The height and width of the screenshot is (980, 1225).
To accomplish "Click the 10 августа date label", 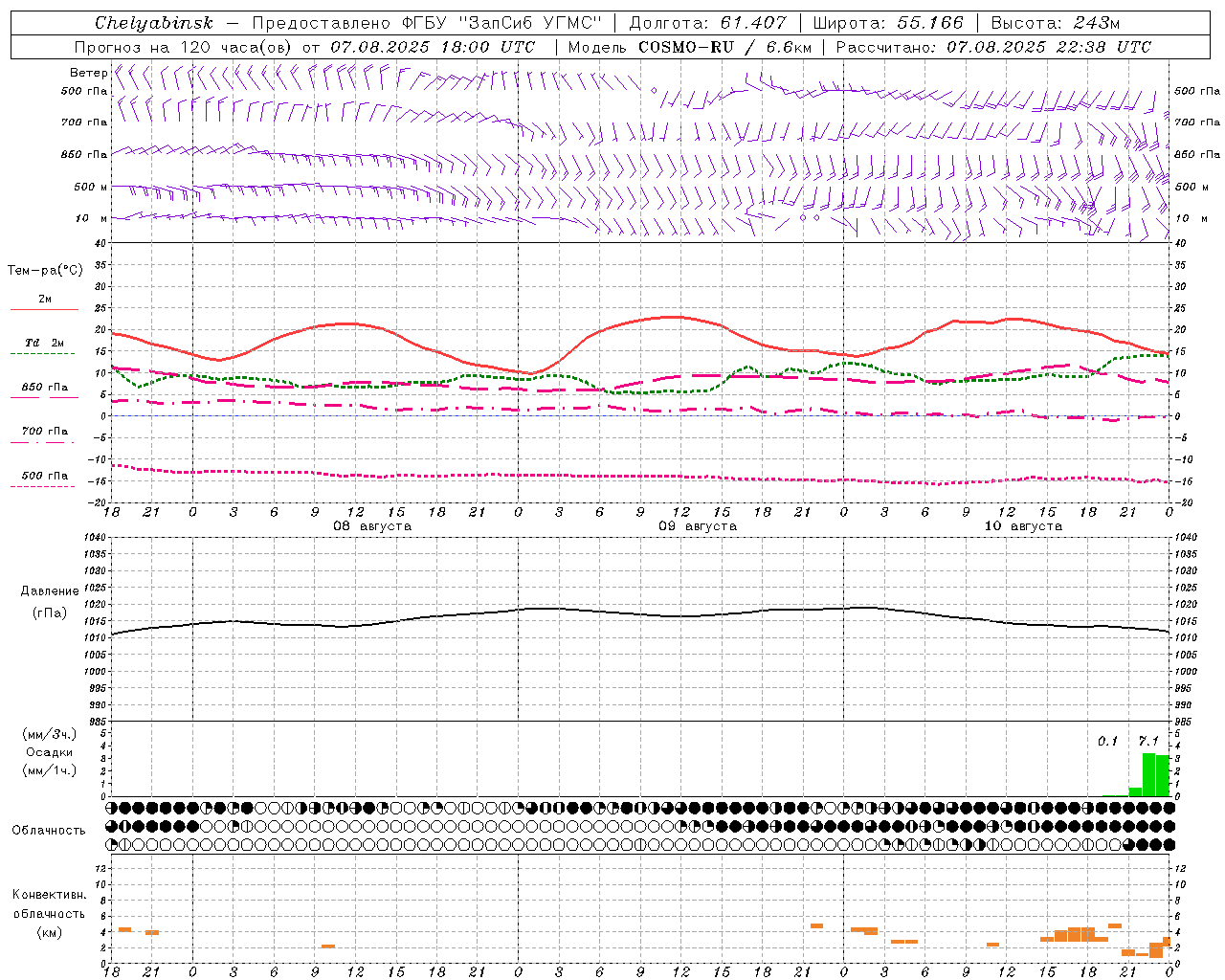I will coord(1023,526).
